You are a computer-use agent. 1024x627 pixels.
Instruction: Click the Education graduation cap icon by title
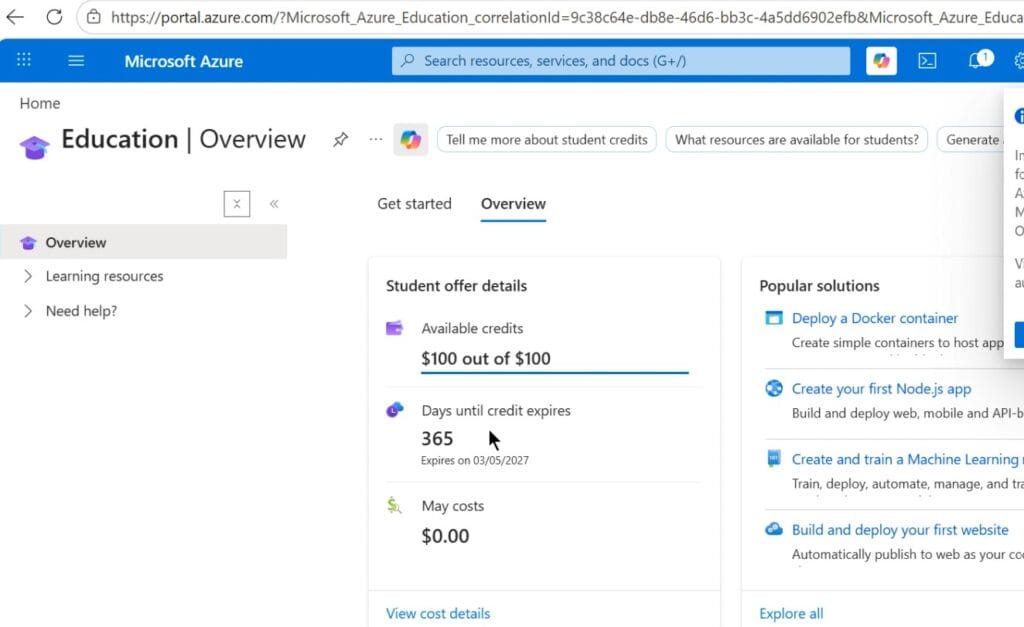[35, 146]
